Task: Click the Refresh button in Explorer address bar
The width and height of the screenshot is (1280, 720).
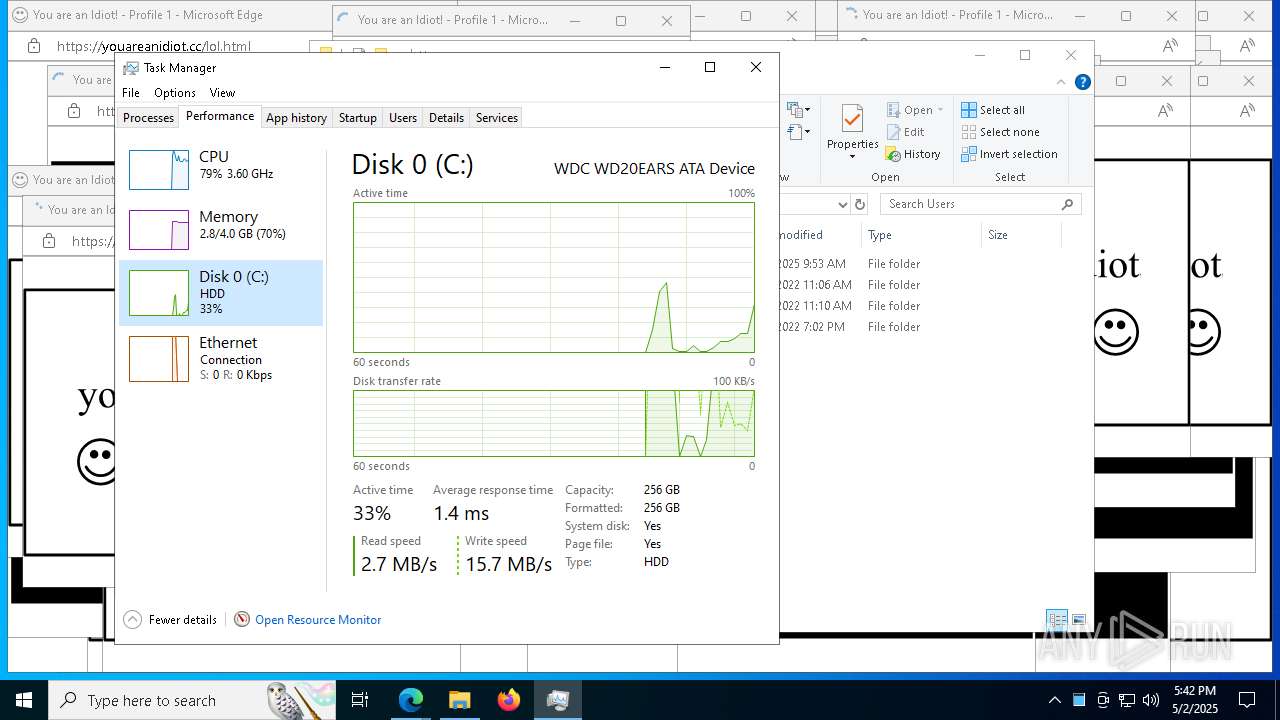Action: click(860, 204)
